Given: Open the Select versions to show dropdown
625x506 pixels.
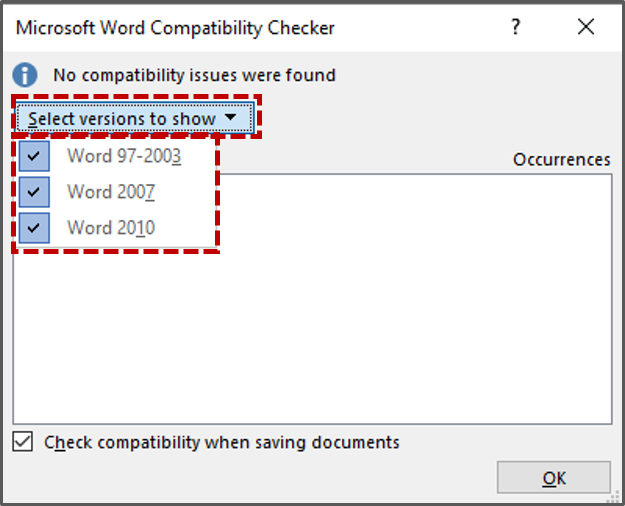Looking at the screenshot, I should coord(135,118).
